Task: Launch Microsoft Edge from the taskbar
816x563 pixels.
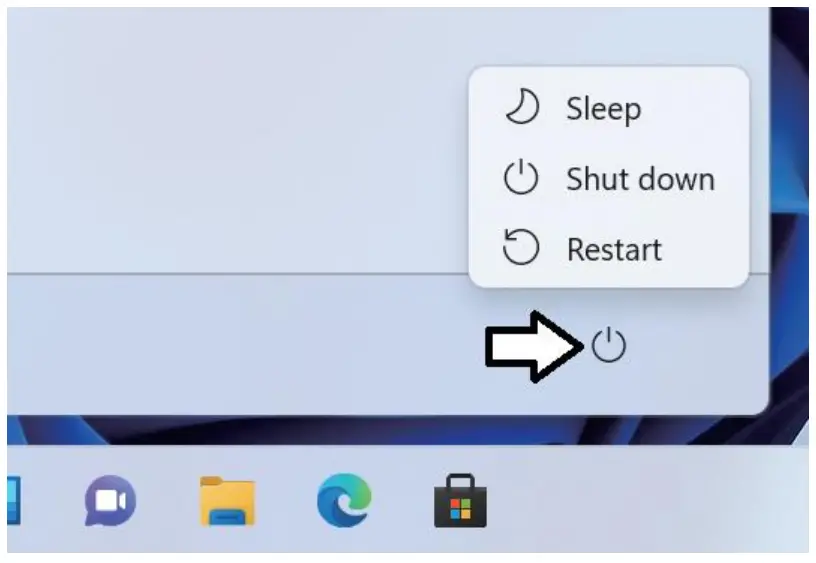Action: coord(344,500)
